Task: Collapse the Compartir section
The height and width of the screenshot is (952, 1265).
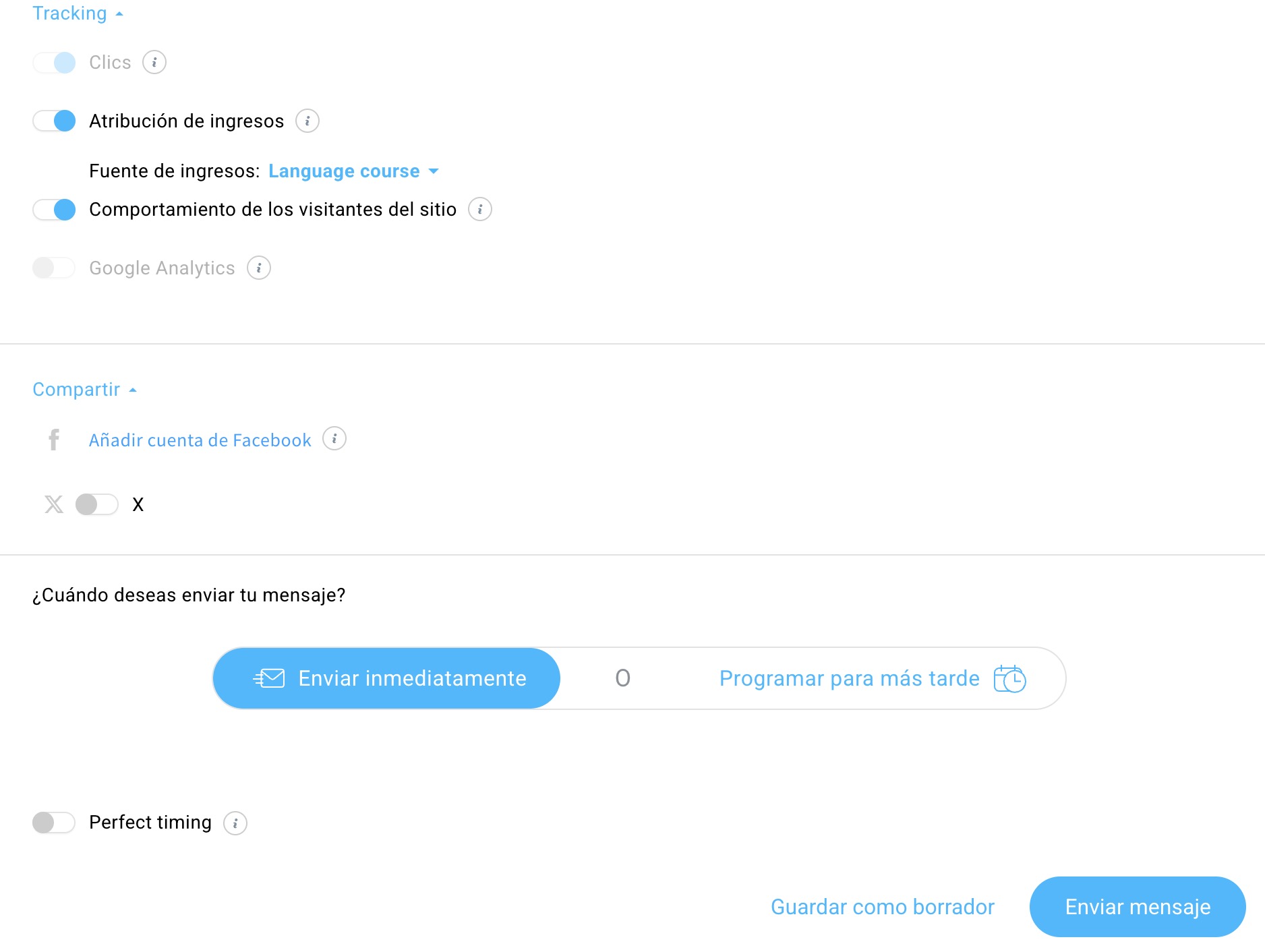Action: tap(84, 390)
